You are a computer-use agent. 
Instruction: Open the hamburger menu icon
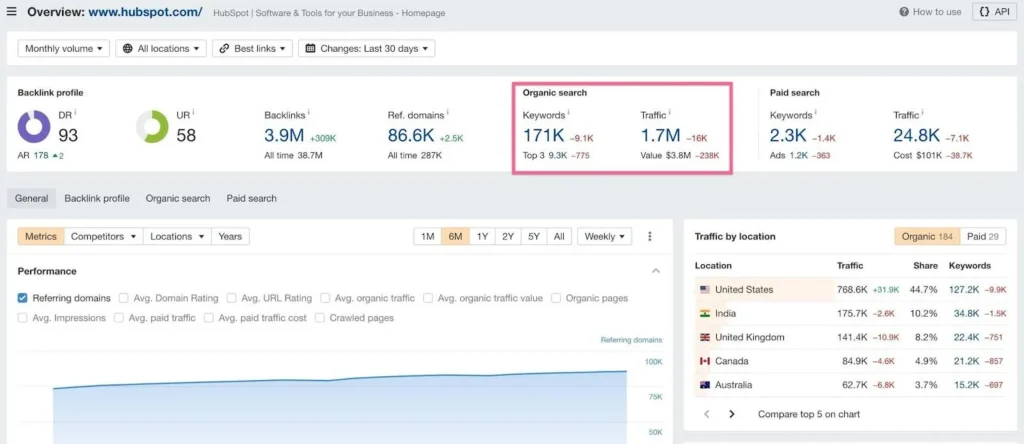point(11,12)
